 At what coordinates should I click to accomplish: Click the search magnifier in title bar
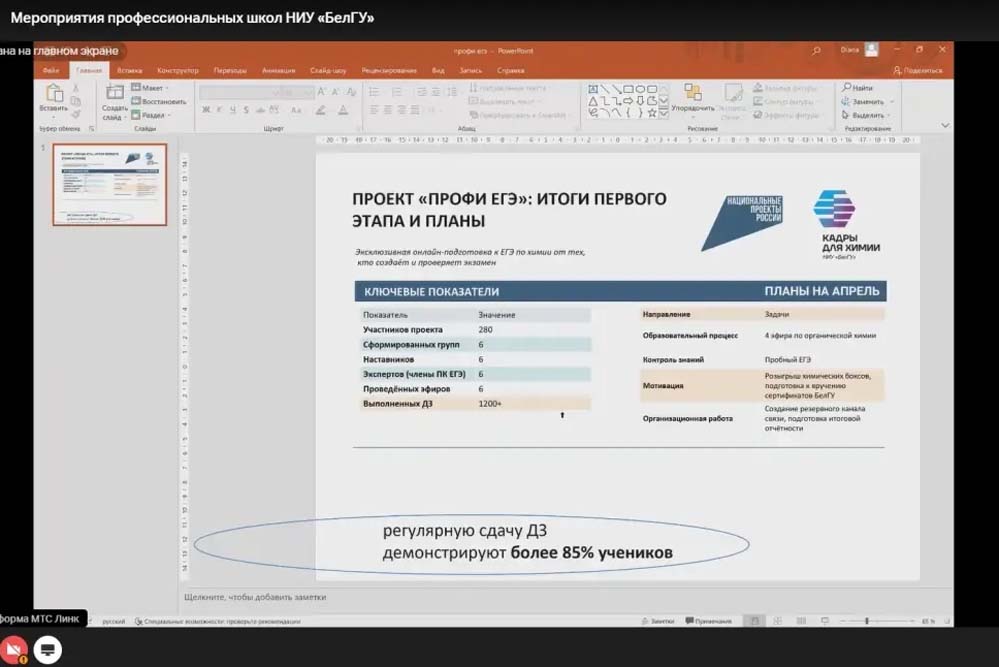click(817, 50)
